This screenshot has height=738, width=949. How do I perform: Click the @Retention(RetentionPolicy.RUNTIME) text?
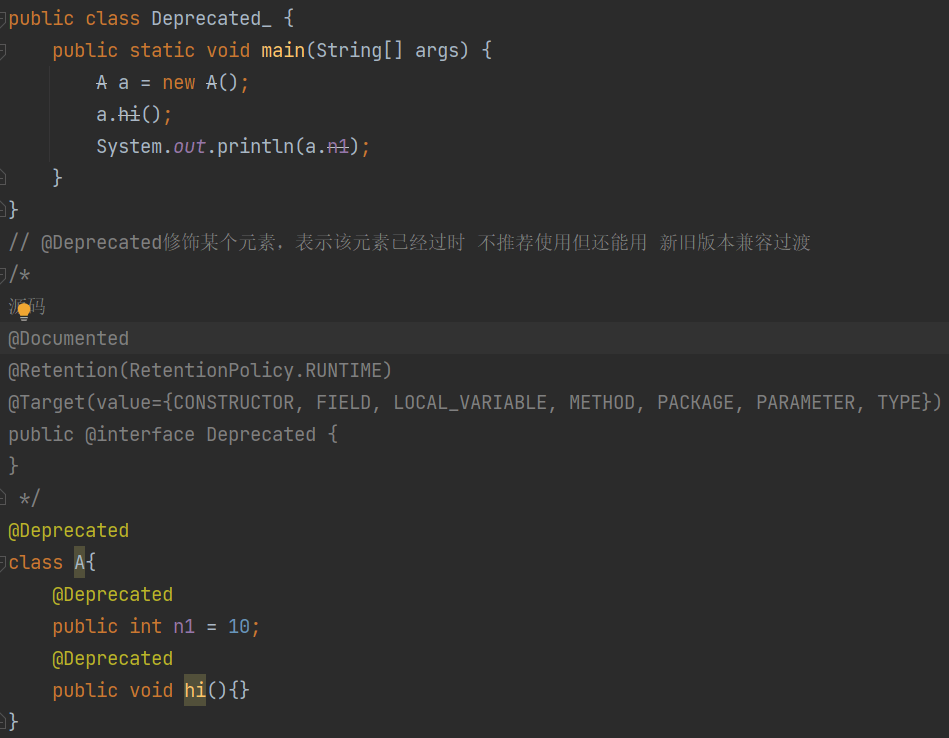coord(200,371)
